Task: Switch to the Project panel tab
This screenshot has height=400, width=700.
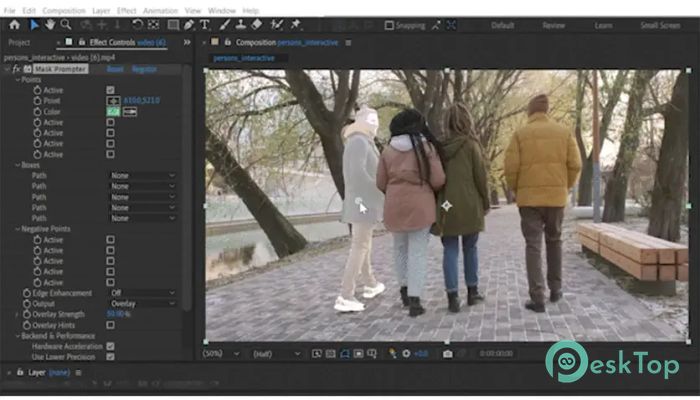Action: (x=19, y=43)
